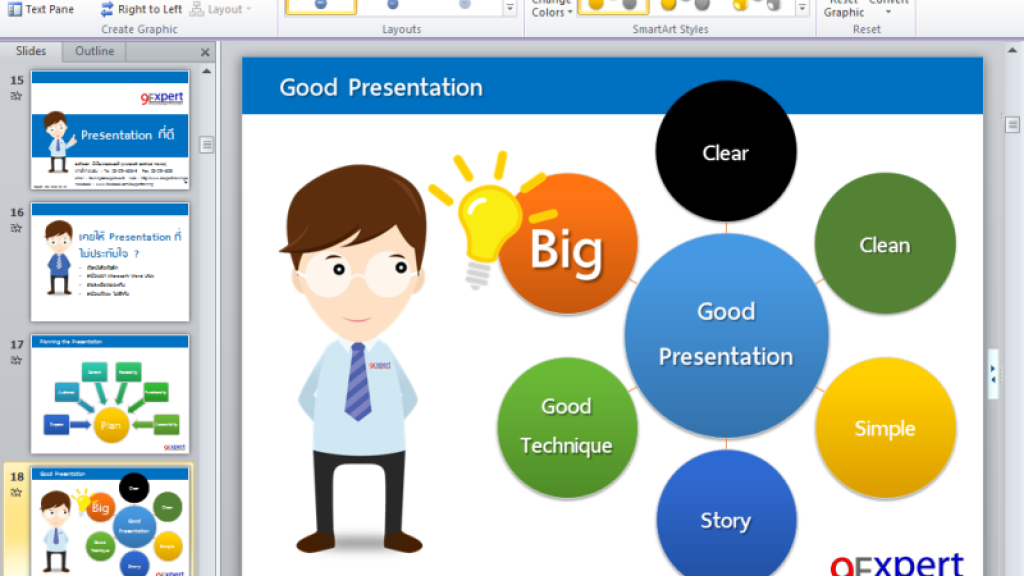Viewport: 1024px width, 576px height.
Task: Expand the Layouts gallery with the arrow
Action: coord(510,8)
